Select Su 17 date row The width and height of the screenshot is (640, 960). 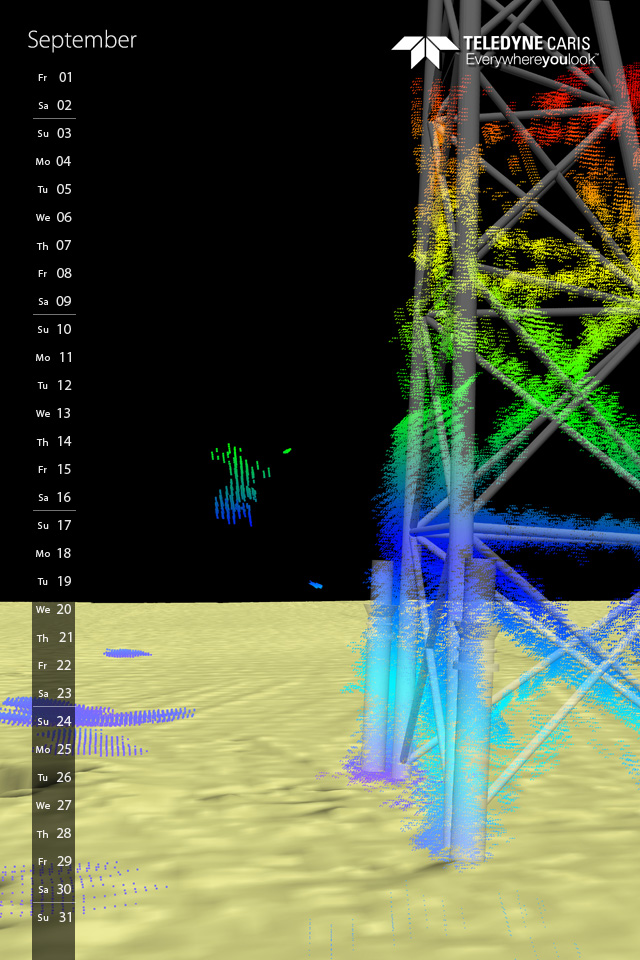pos(54,525)
